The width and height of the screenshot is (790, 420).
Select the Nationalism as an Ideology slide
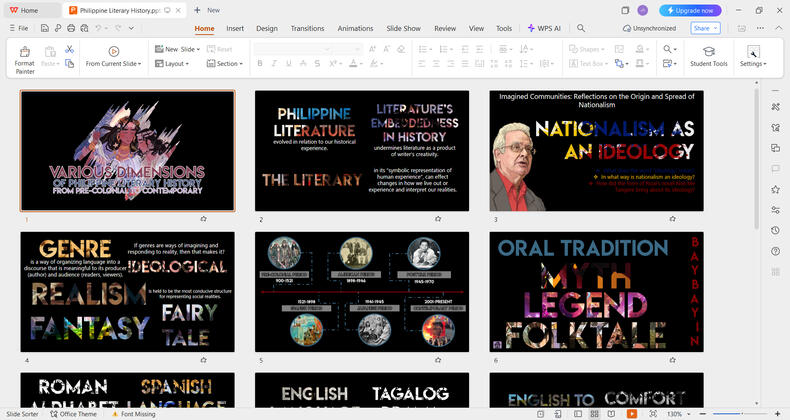597,151
